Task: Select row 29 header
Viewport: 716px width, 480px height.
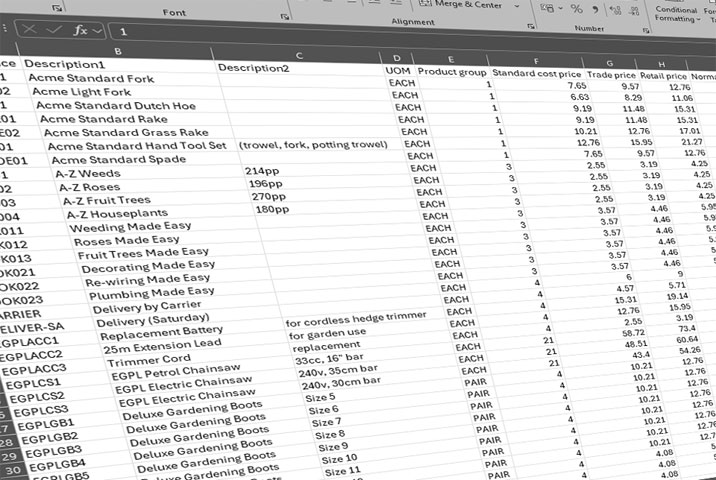Action: click(9, 457)
